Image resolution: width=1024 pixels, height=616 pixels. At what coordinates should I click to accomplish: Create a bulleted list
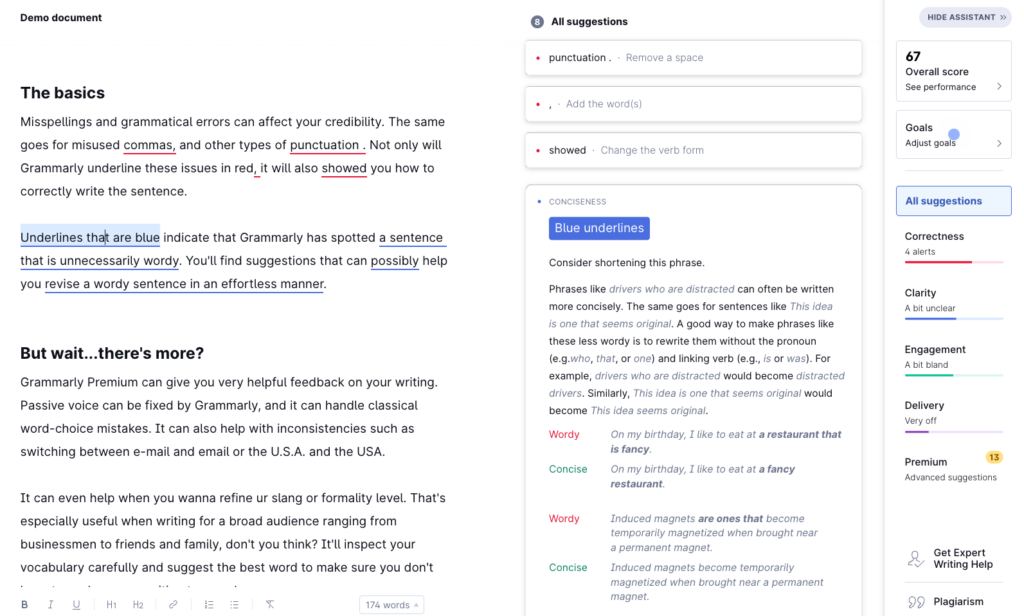(235, 605)
